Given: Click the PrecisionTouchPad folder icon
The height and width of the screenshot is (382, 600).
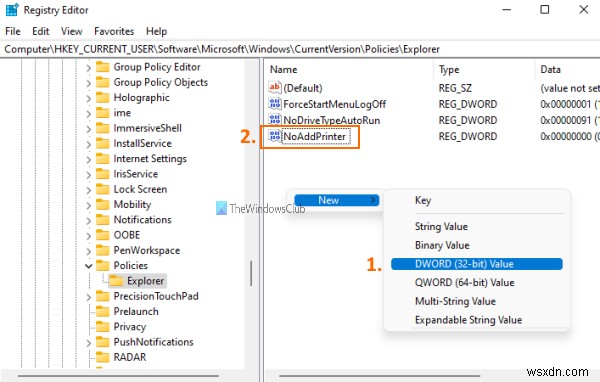Looking at the screenshot, I should pyautogui.click(x=103, y=296).
